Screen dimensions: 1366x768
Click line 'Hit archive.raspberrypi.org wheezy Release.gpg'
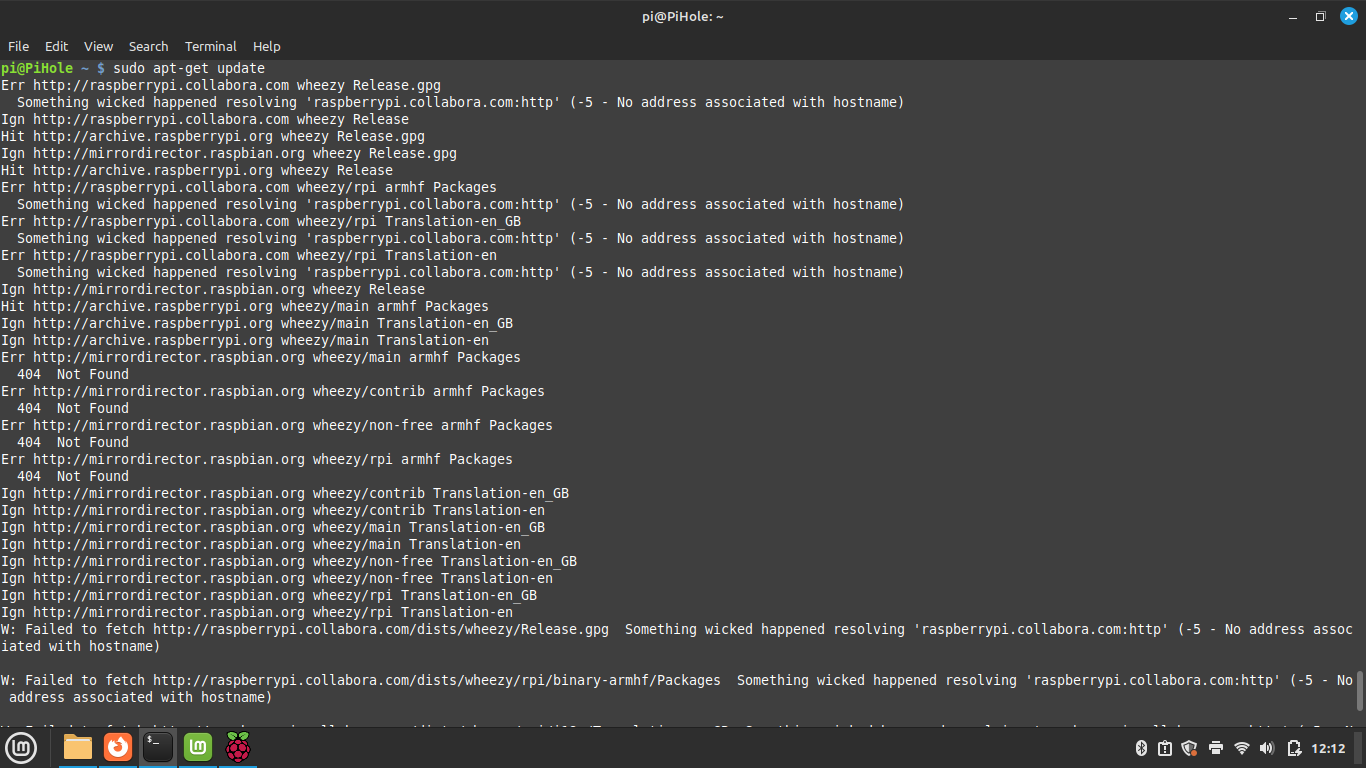tap(213, 136)
